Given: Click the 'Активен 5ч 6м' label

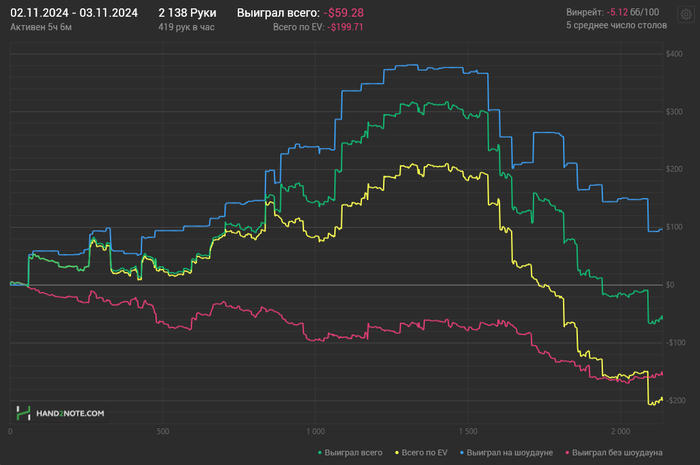Looking at the screenshot, I should [x=41, y=27].
